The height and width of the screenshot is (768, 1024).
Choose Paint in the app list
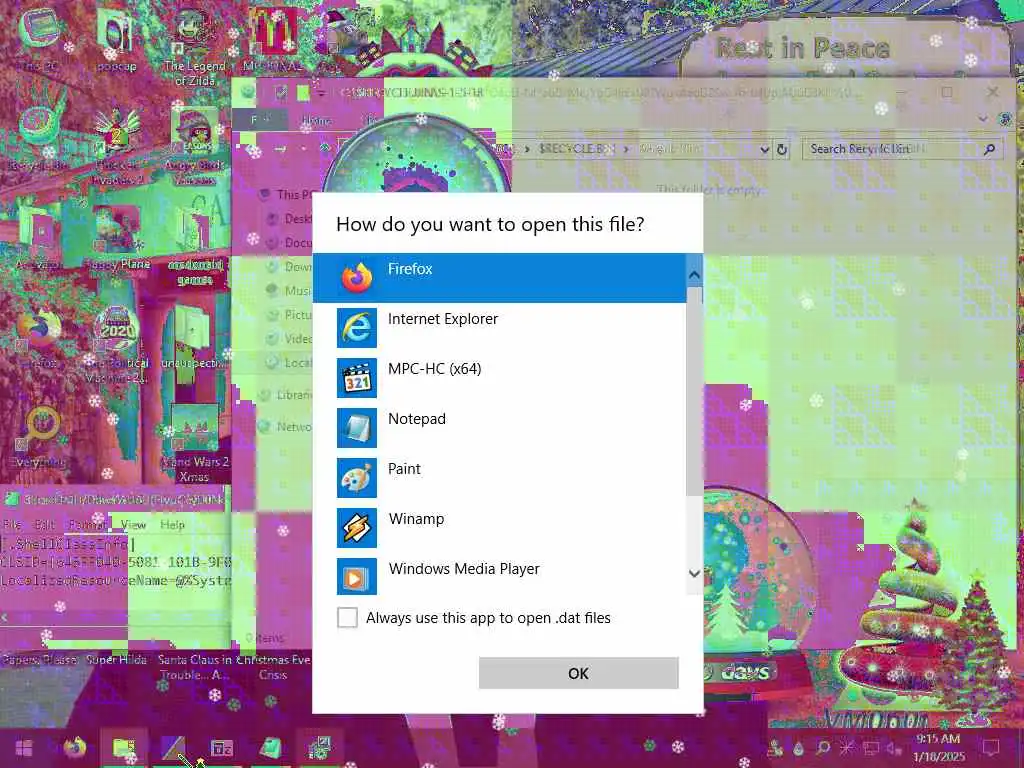[500, 477]
